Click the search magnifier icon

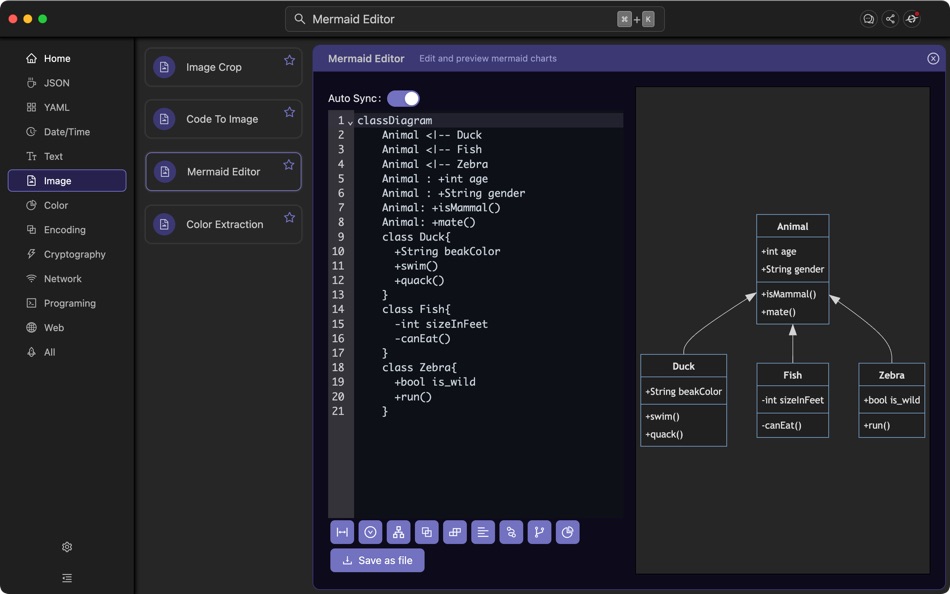point(299,19)
